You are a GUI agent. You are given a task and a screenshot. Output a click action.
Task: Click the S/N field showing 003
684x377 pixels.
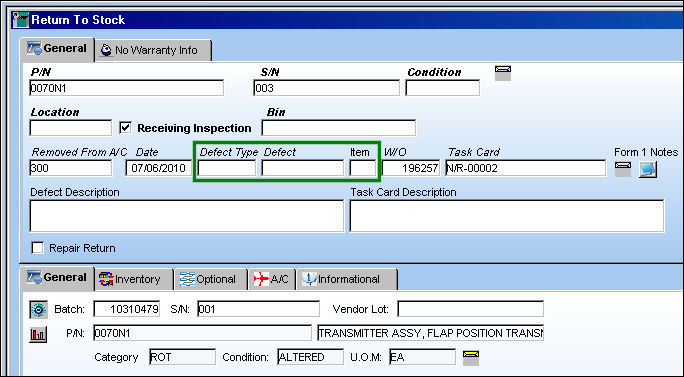pyautogui.click(x=326, y=88)
